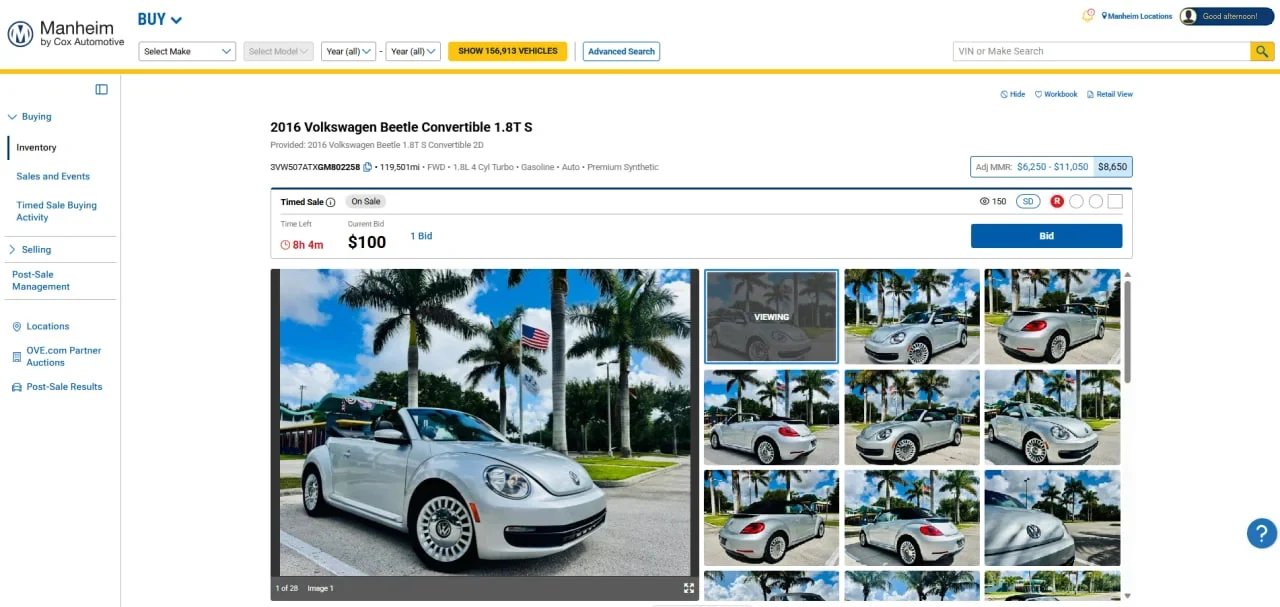
Task: Focus the VIN or Make Search field
Action: 1102,51
